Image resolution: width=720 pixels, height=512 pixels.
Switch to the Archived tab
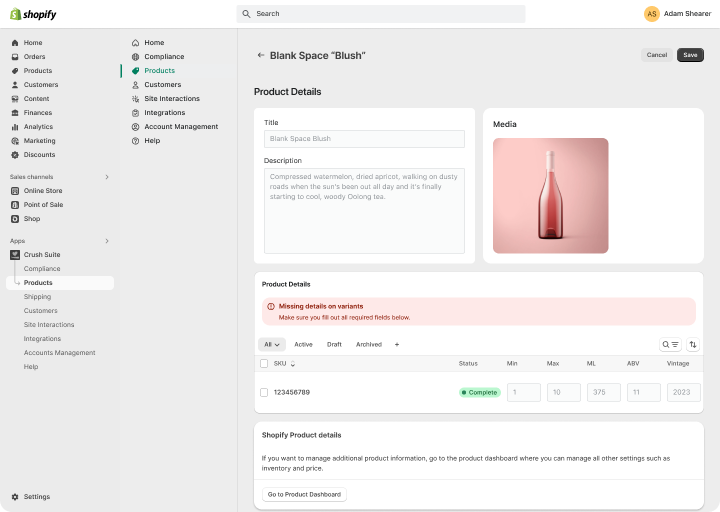(368, 344)
